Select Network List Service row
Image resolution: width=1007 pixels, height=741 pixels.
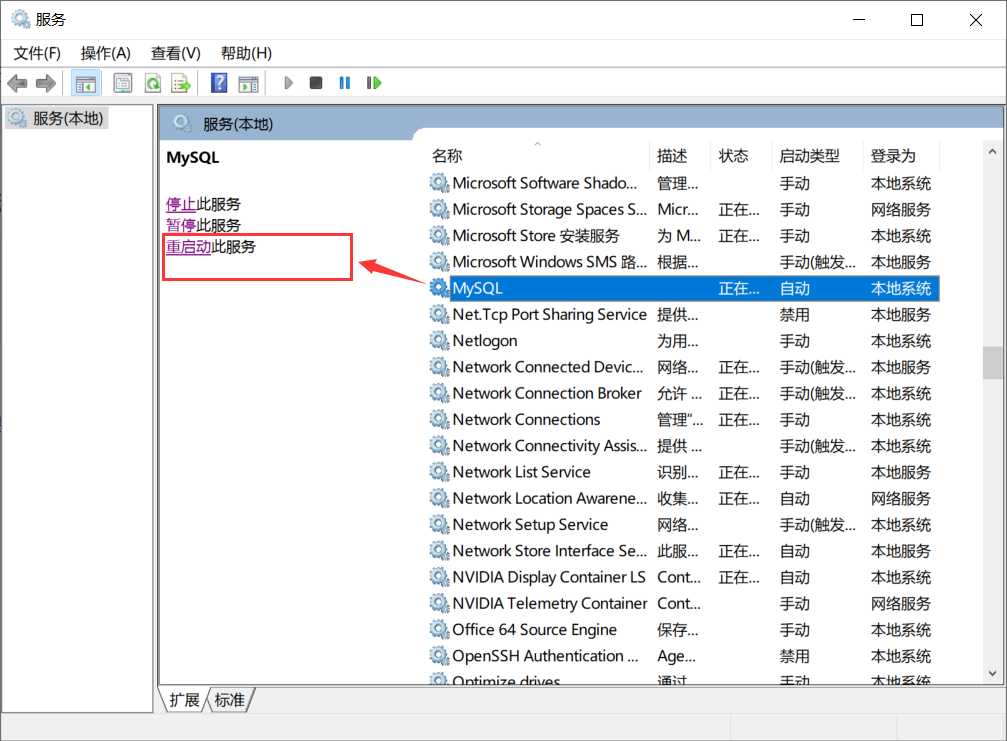coord(683,473)
